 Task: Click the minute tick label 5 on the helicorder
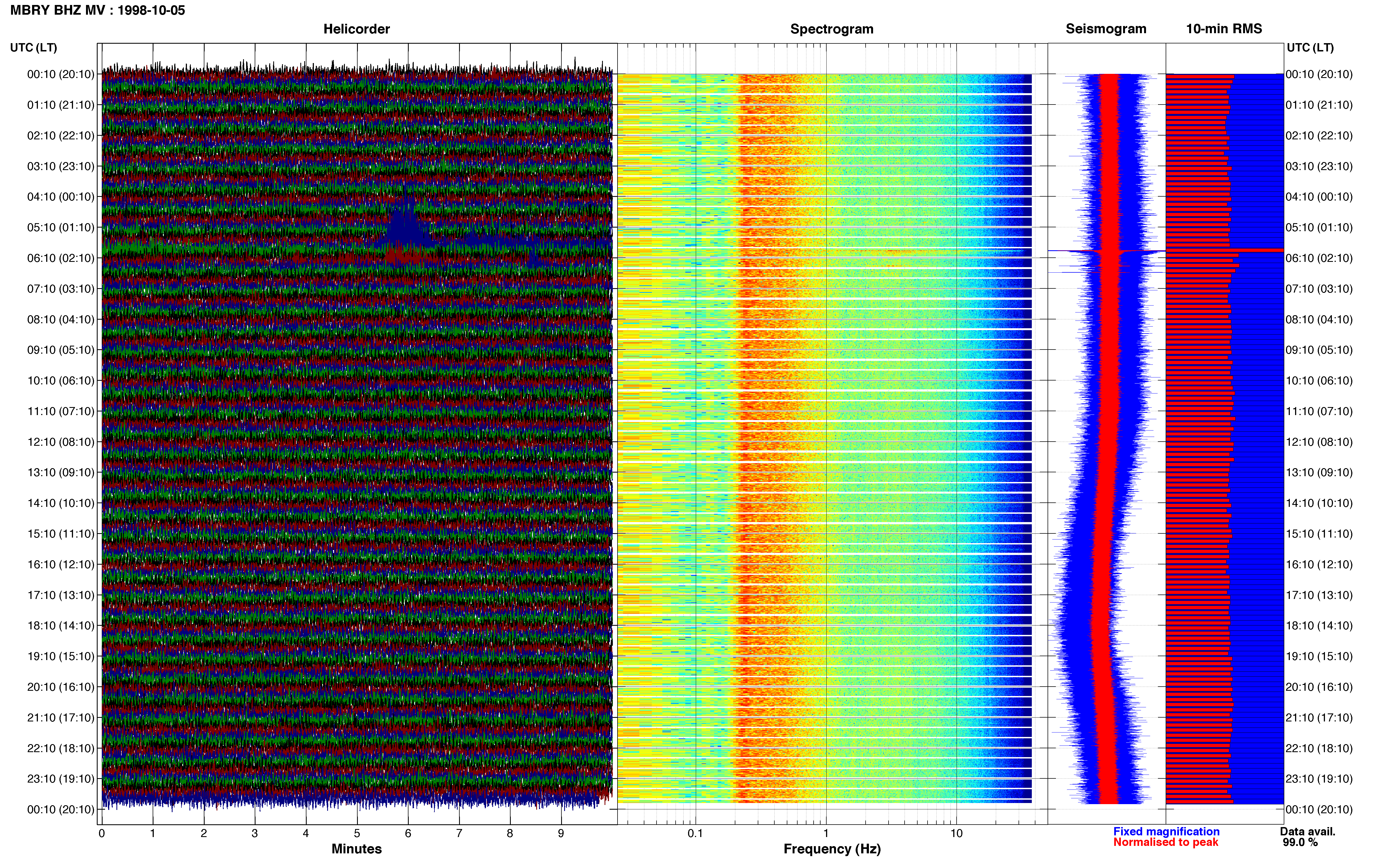click(x=357, y=833)
